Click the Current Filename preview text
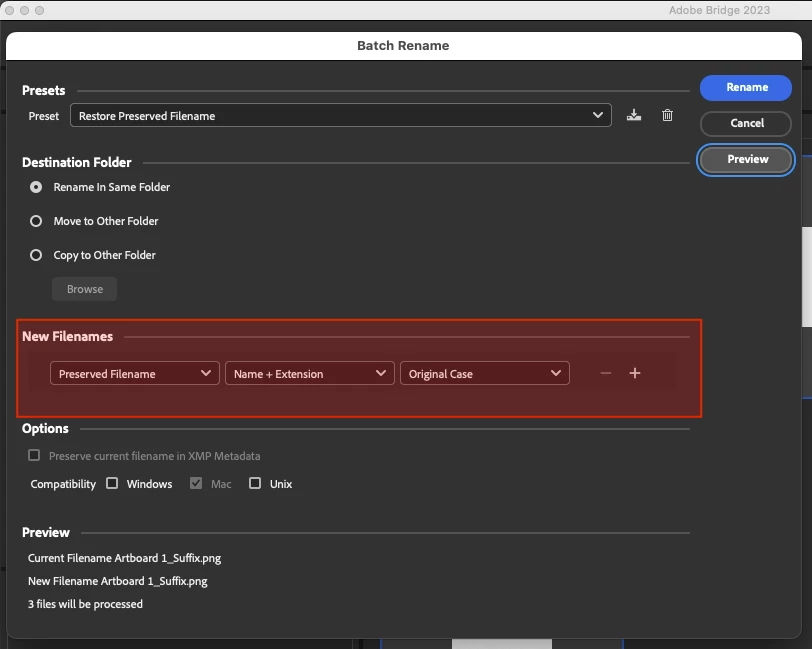This screenshot has width=812, height=649. [x=124, y=558]
